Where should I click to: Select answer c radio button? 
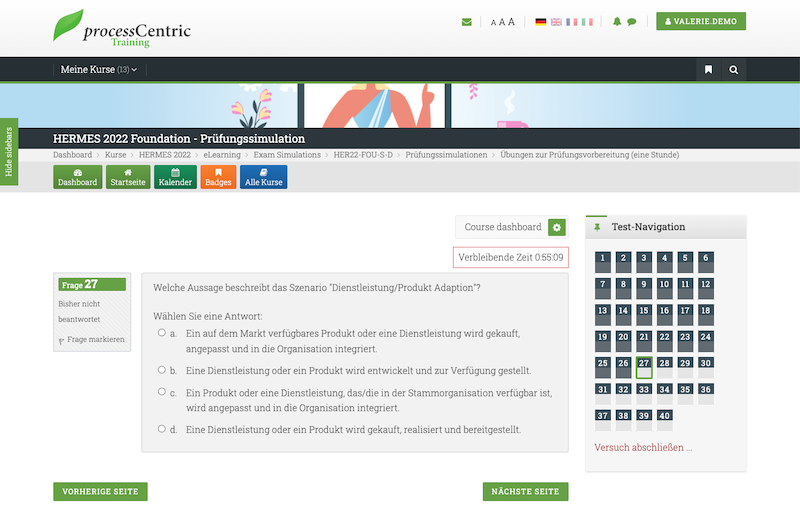[162, 392]
